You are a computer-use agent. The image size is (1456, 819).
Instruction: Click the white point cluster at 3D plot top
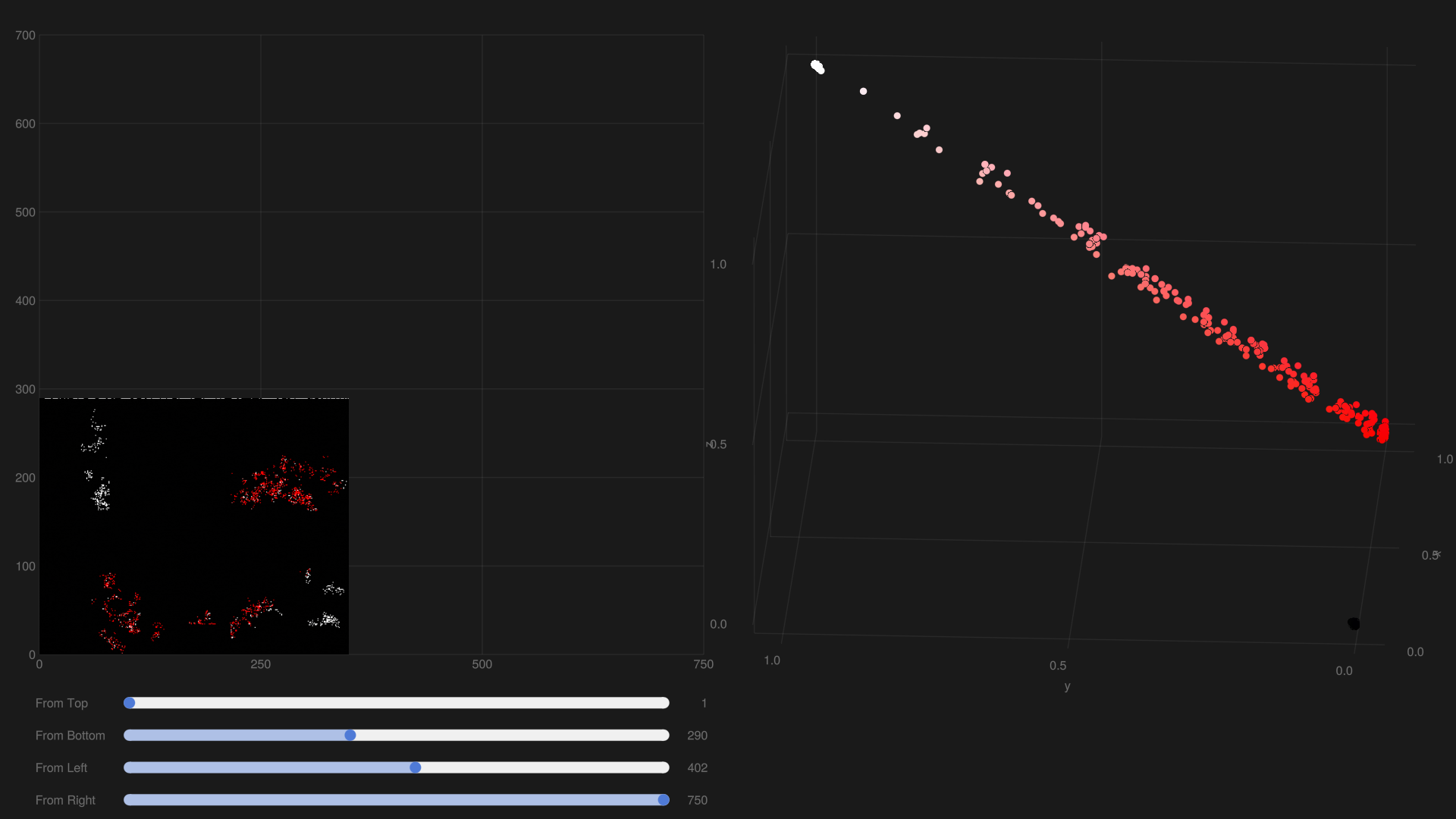(x=817, y=67)
